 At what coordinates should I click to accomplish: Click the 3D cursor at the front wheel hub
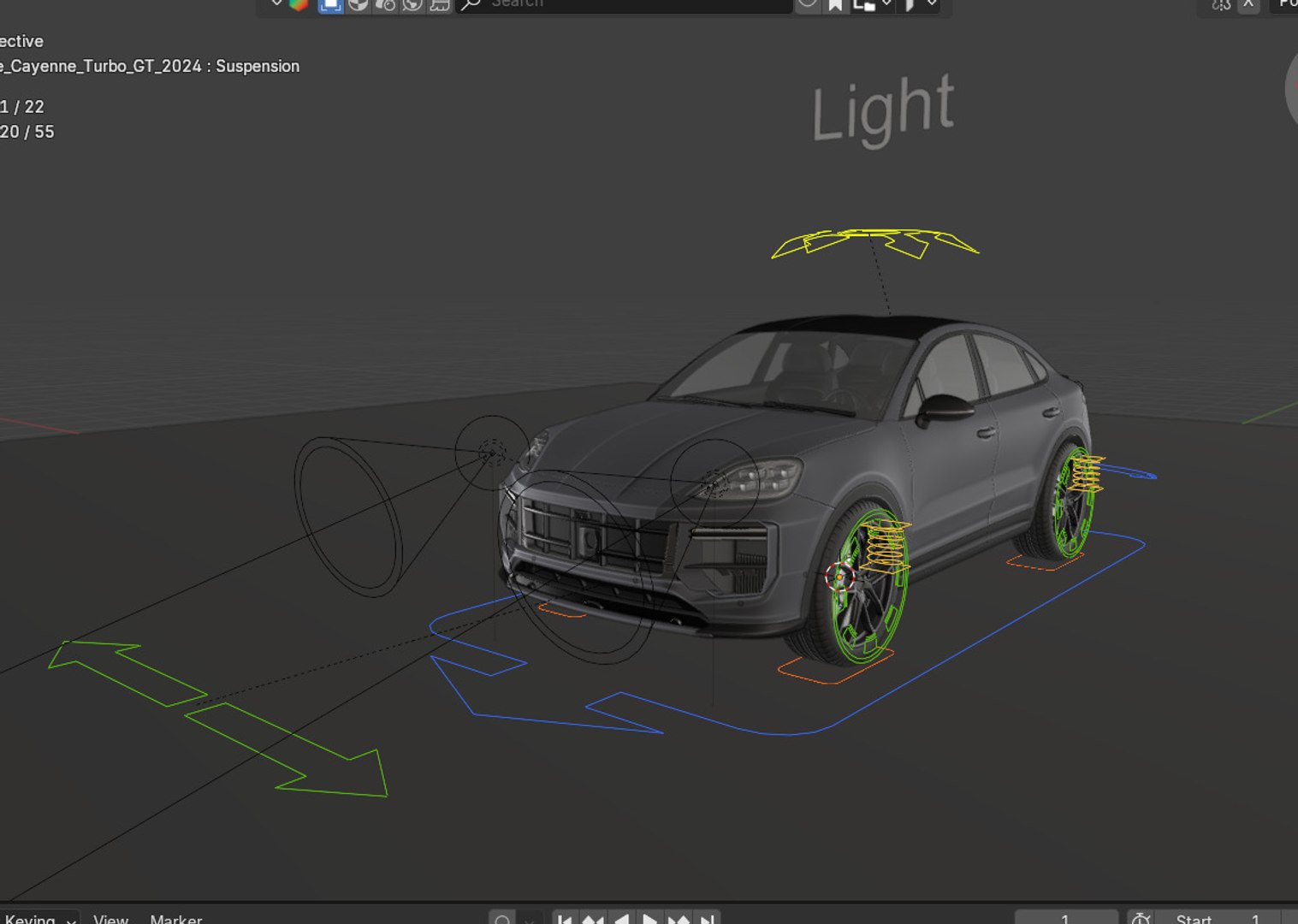(840, 577)
